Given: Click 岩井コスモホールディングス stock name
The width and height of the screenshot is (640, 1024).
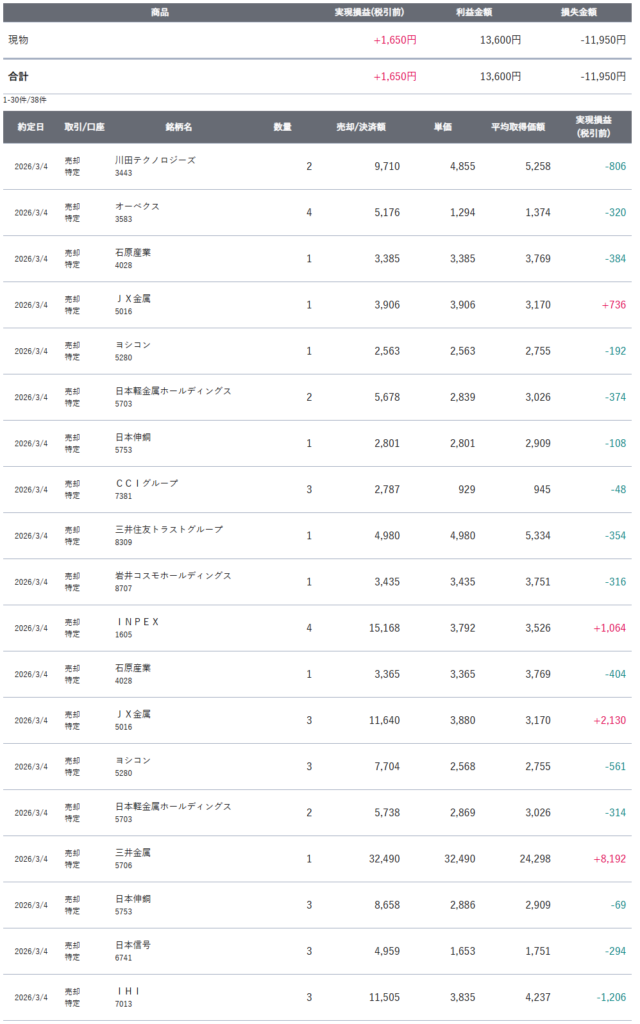Looking at the screenshot, I should pos(172,576).
